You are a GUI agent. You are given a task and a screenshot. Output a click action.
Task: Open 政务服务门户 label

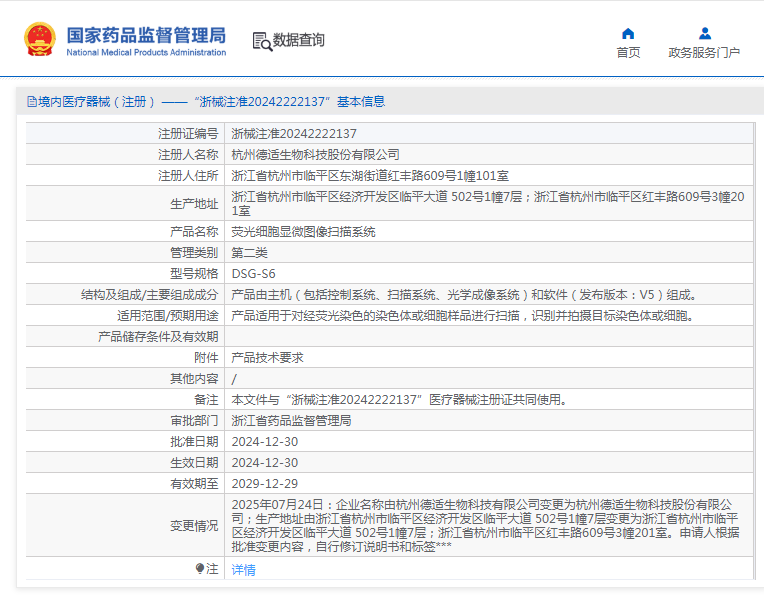704,52
